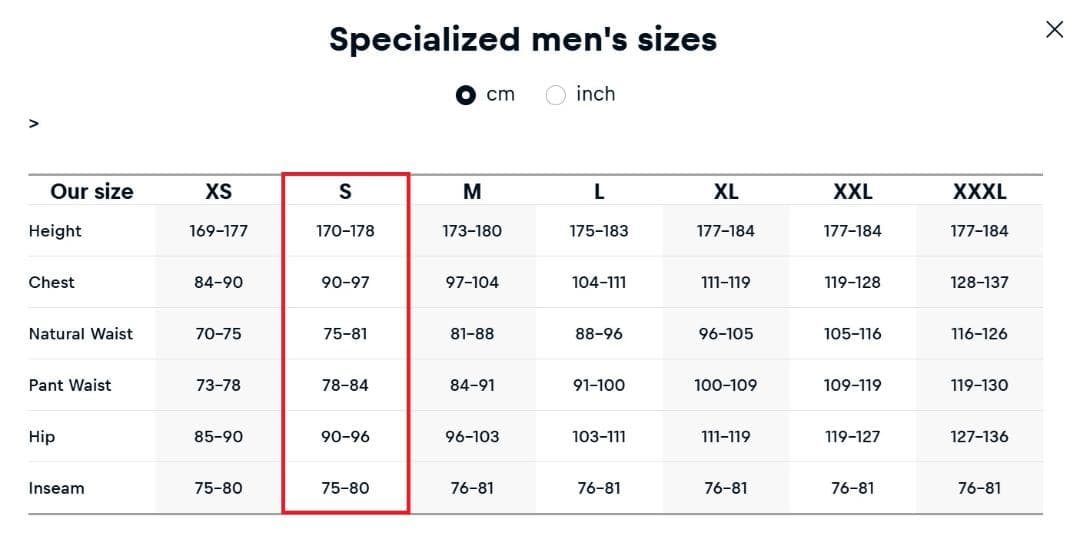Select the S size column header
Viewport: 1080px width, 539px height.
(x=345, y=191)
